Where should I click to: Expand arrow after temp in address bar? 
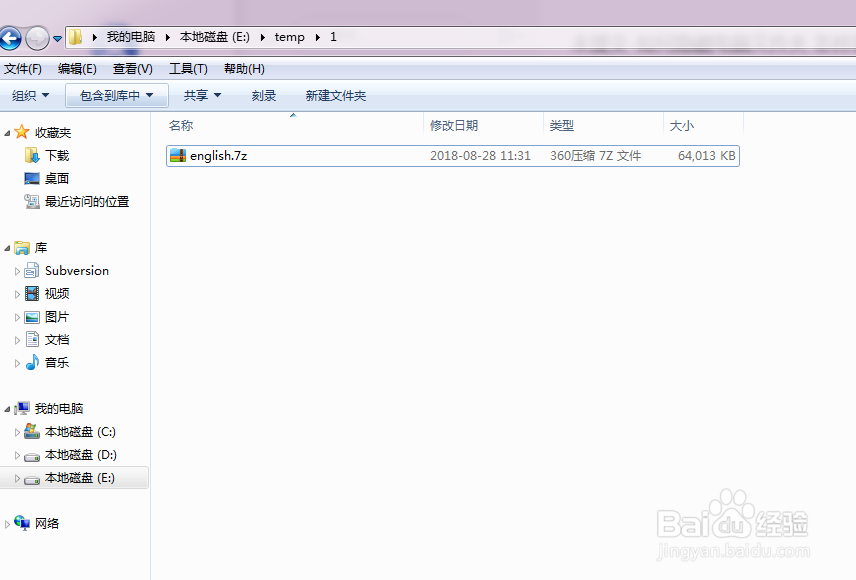pyautogui.click(x=317, y=37)
